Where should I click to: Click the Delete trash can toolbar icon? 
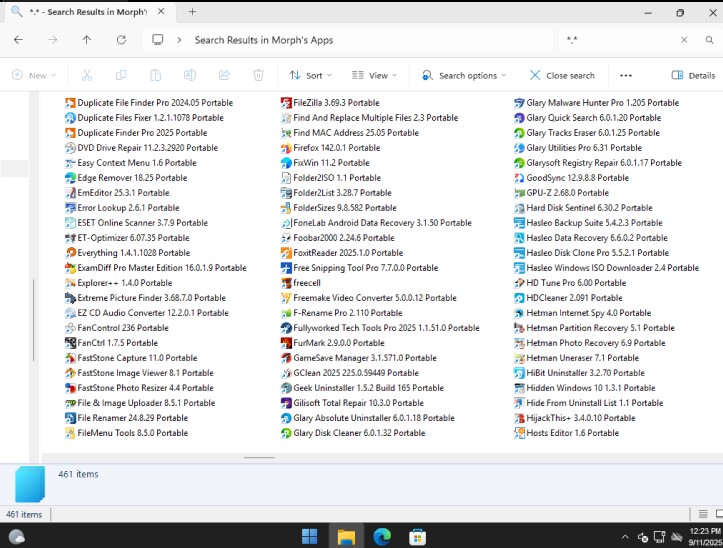(x=258, y=75)
